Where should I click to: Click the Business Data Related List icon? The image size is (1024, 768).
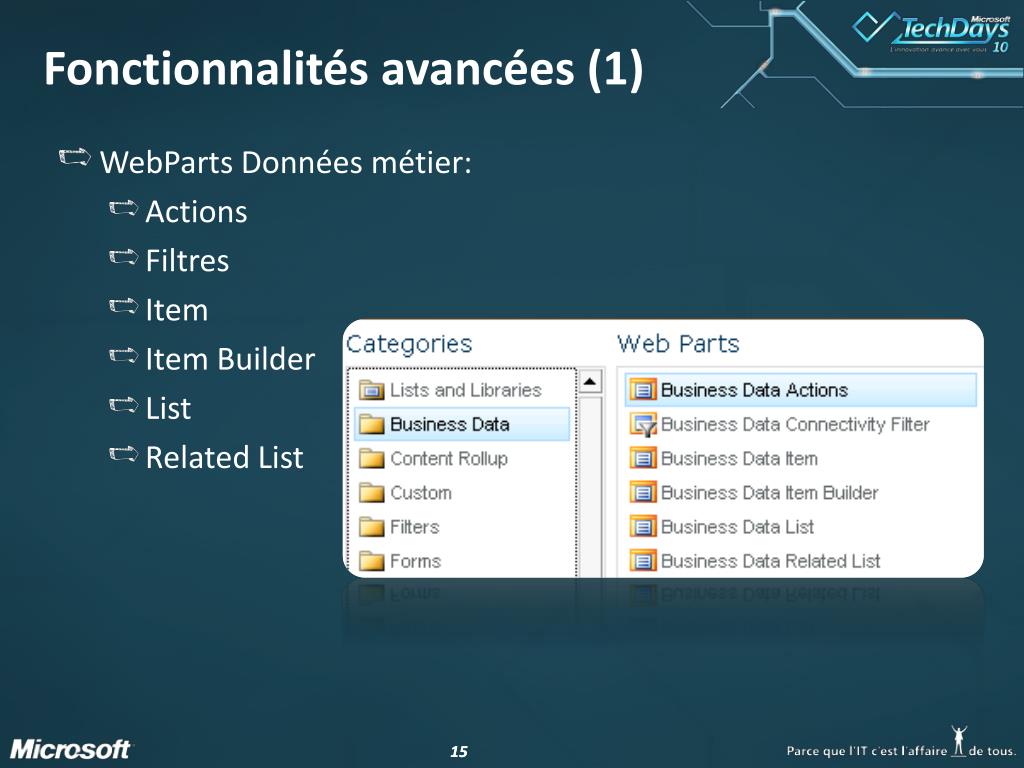pos(643,561)
